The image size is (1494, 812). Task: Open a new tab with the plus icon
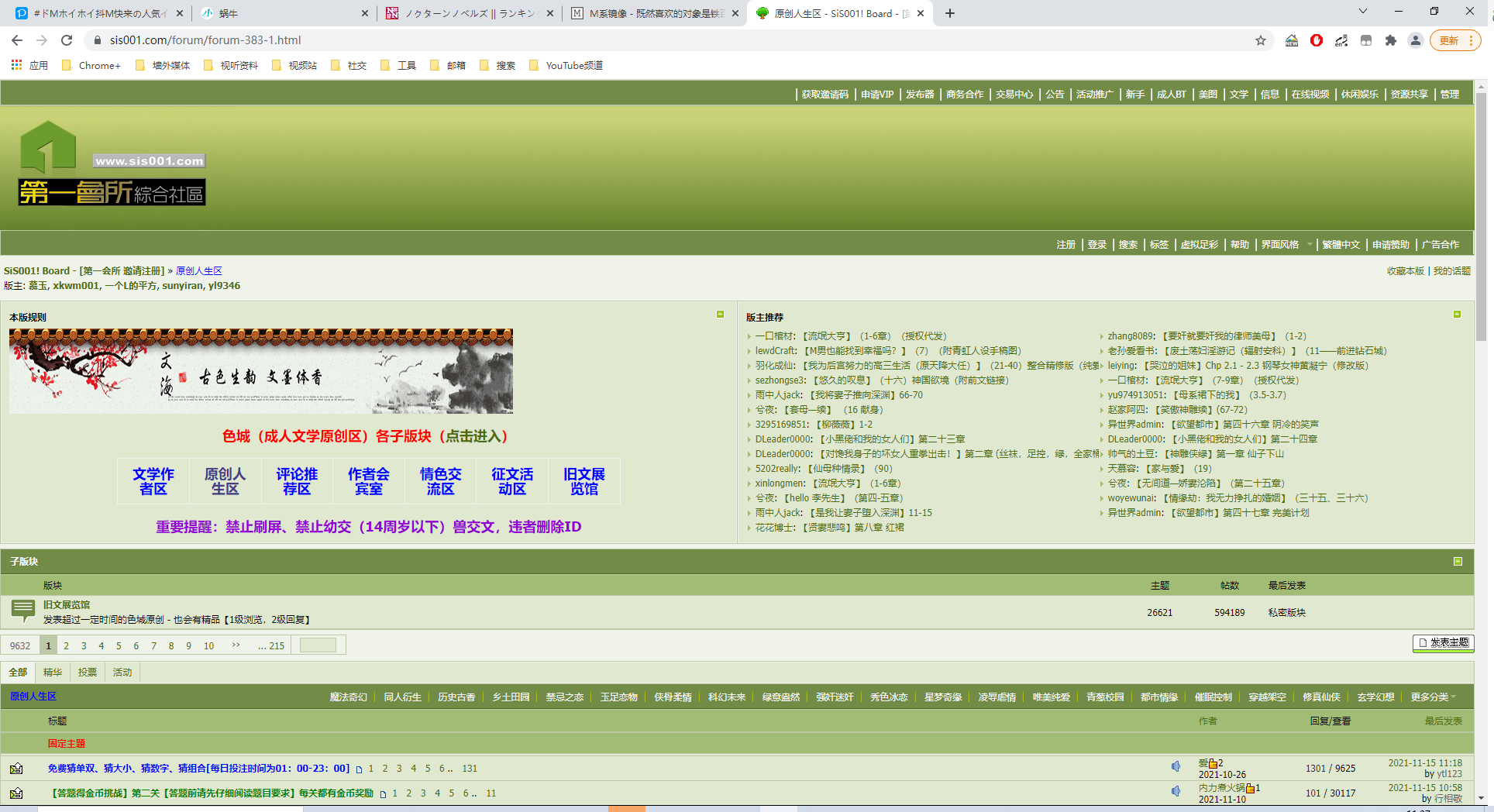950,13
